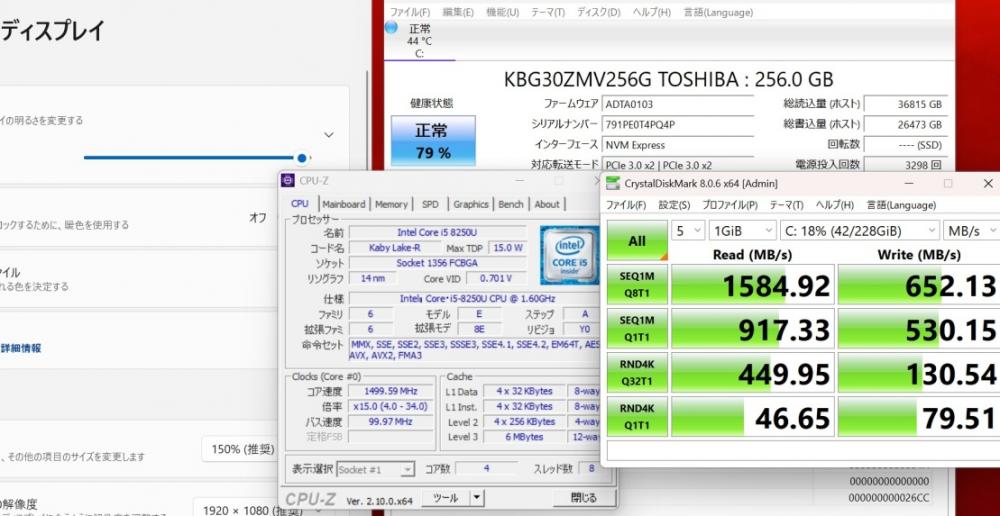Click the Intel Core i5 8250U name field

[438, 232]
